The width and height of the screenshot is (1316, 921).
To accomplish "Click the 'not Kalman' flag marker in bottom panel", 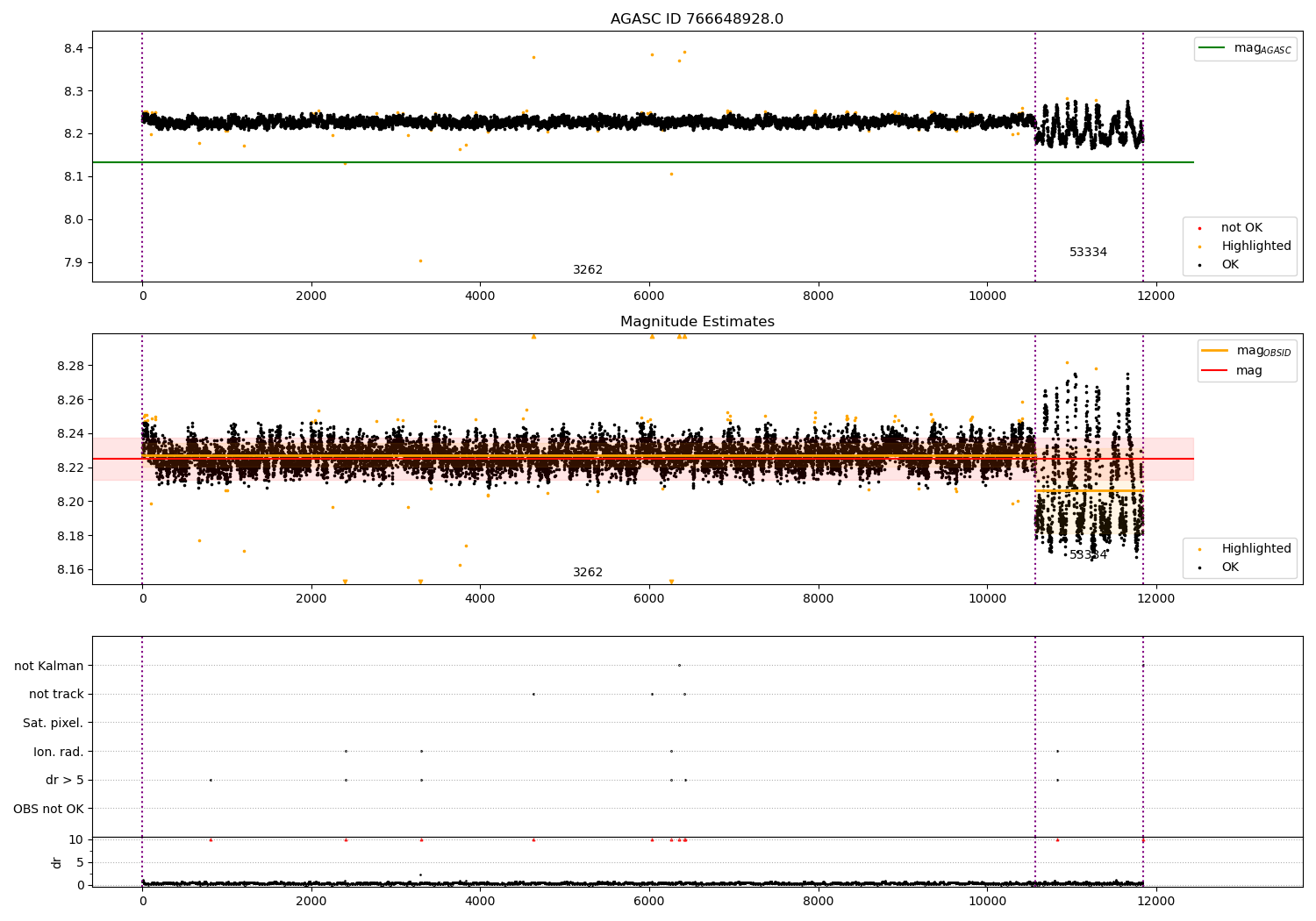I will pos(679,665).
